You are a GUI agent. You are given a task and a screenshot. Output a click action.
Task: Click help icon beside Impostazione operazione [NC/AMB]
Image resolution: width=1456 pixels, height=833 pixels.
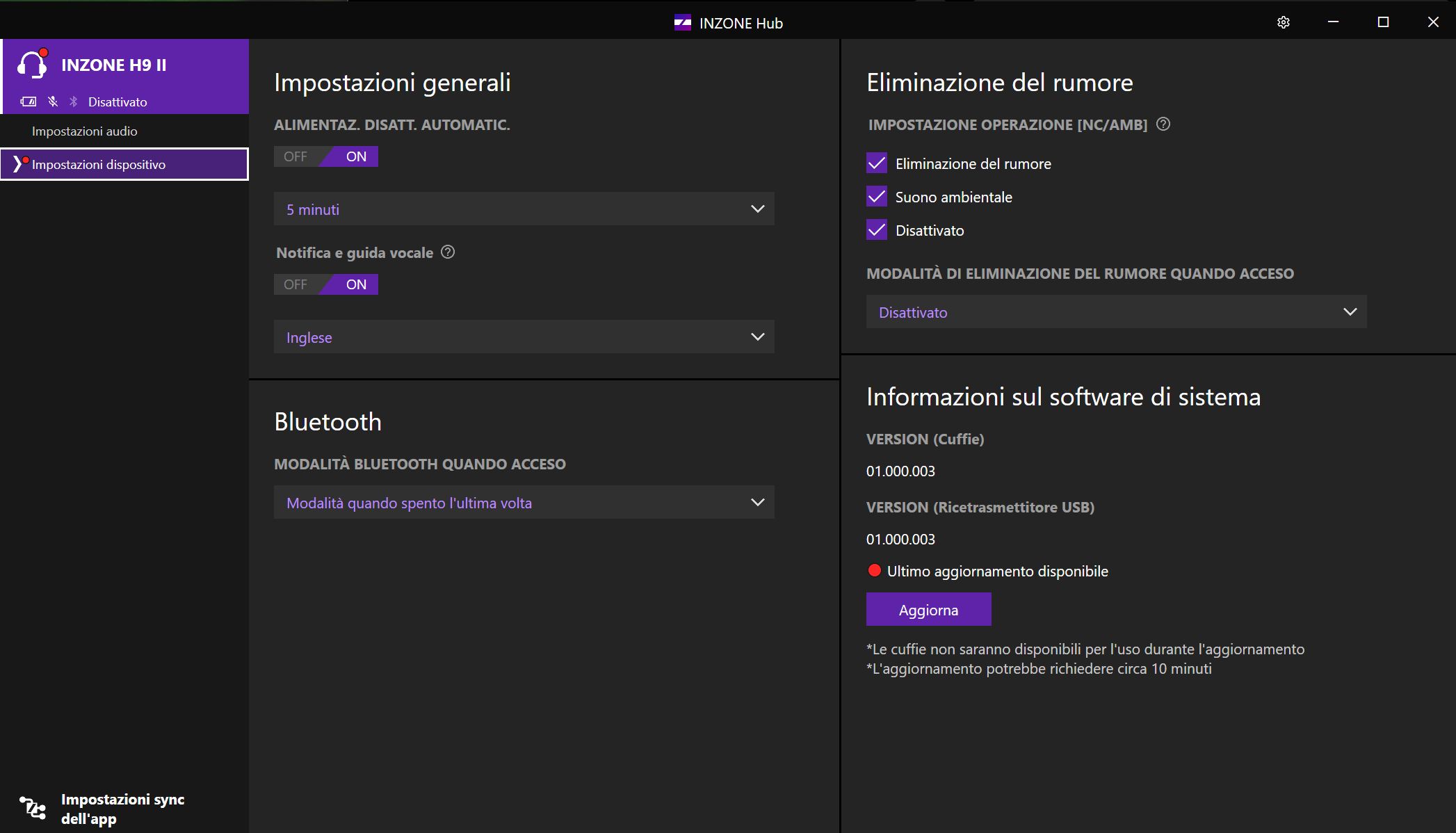coord(1163,124)
